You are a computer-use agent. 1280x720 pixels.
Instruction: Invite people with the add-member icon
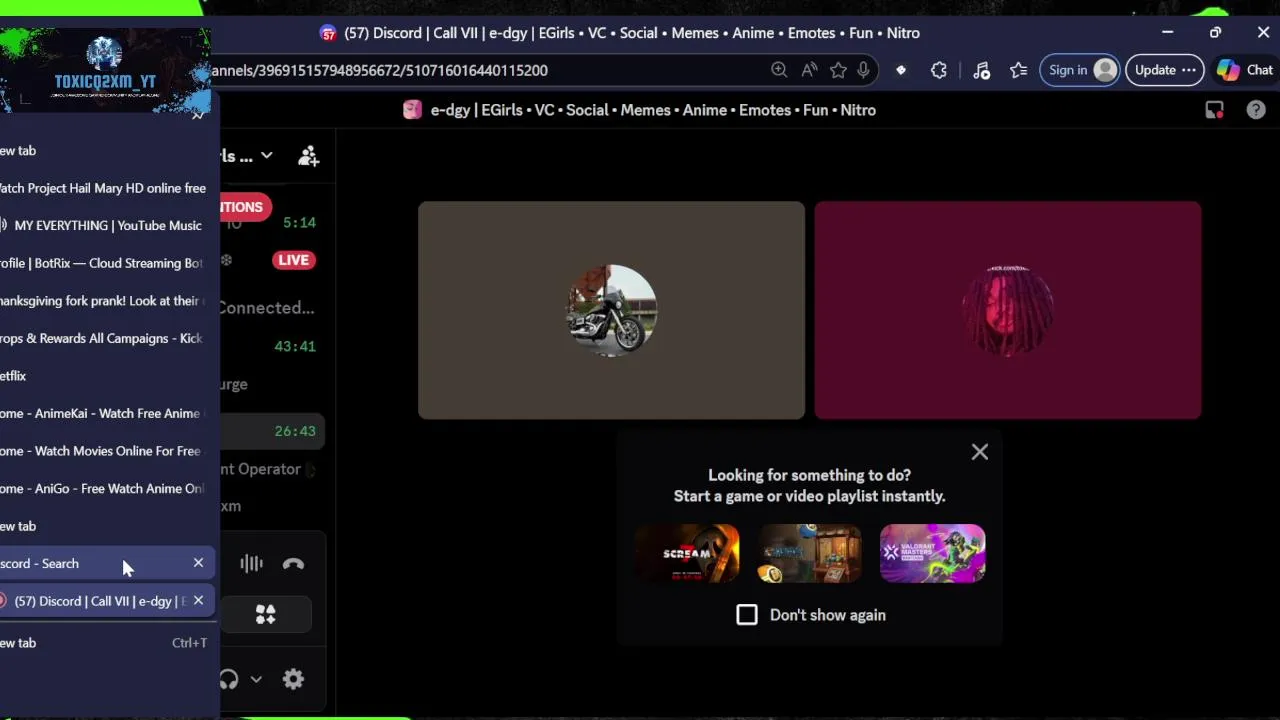pyautogui.click(x=308, y=156)
